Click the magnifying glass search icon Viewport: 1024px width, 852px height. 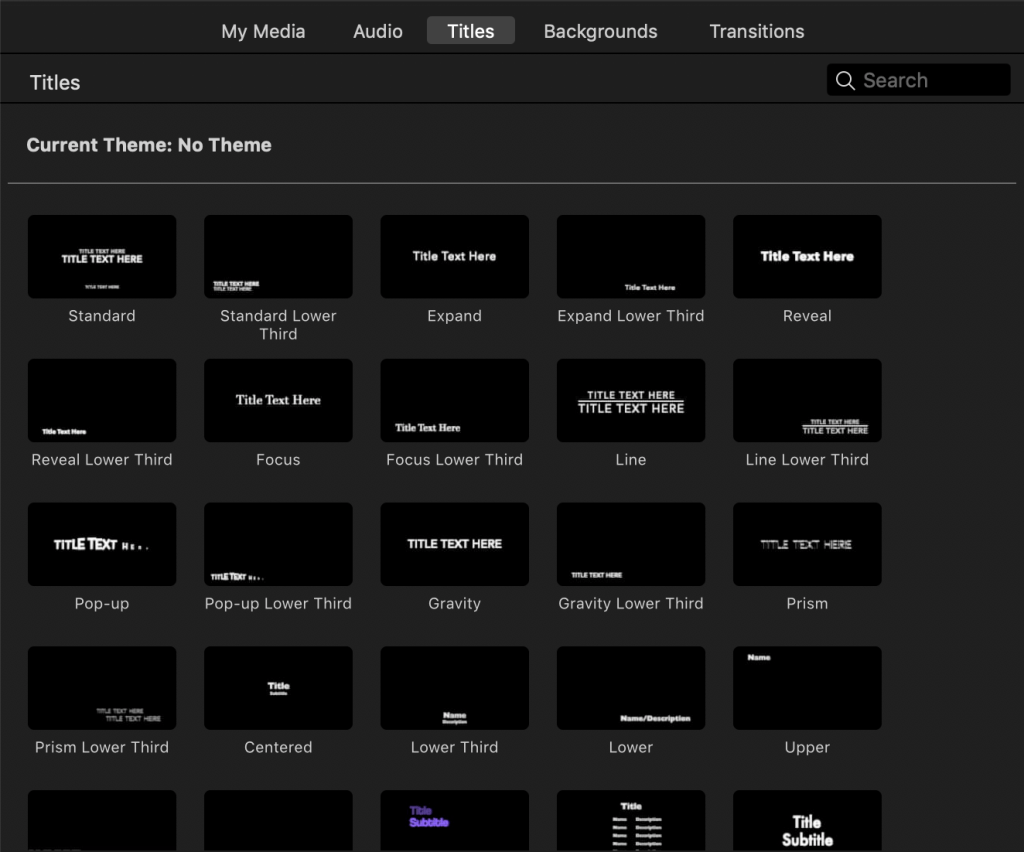point(845,81)
